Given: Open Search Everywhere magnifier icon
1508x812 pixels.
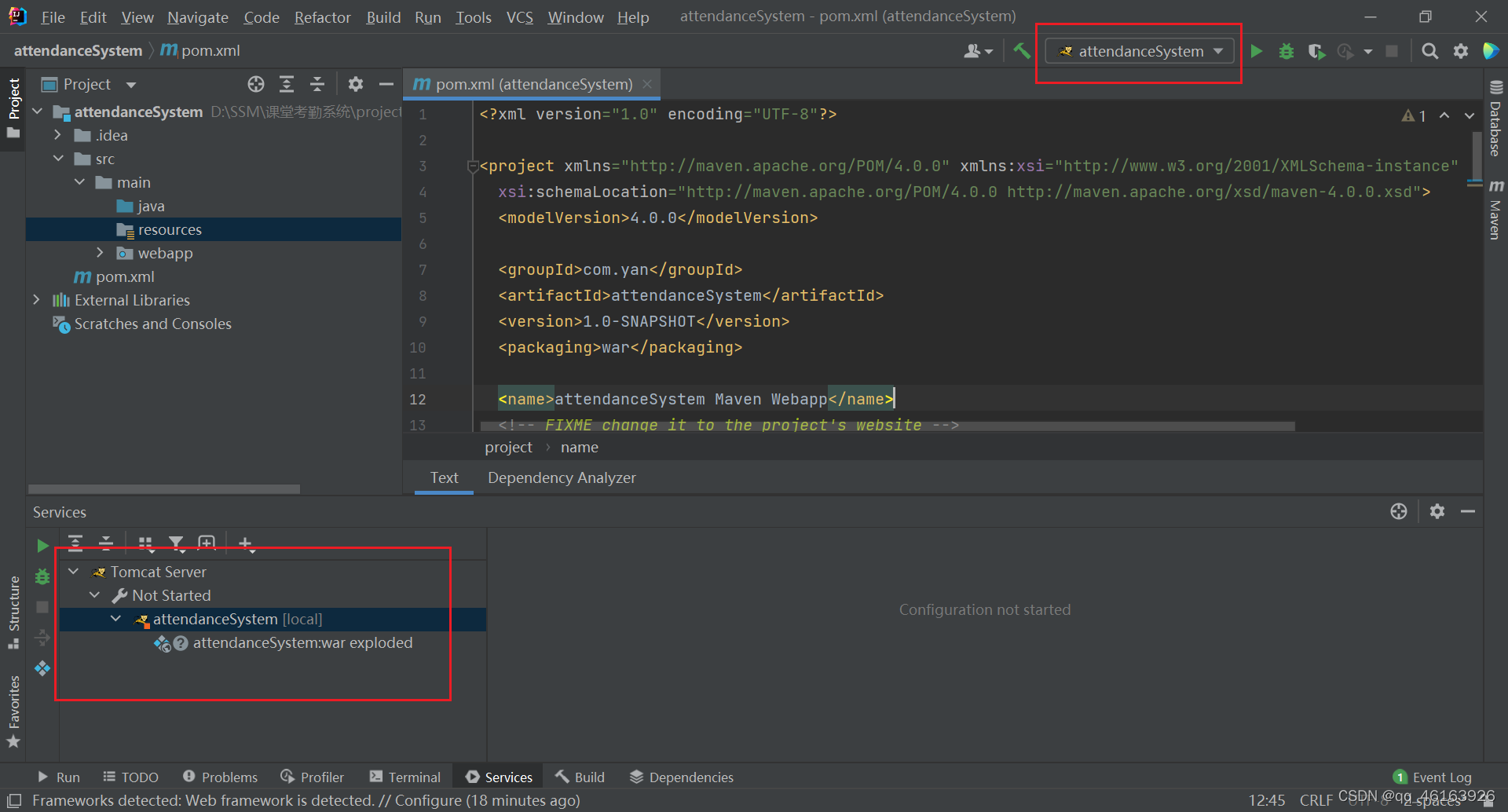Looking at the screenshot, I should (1430, 51).
